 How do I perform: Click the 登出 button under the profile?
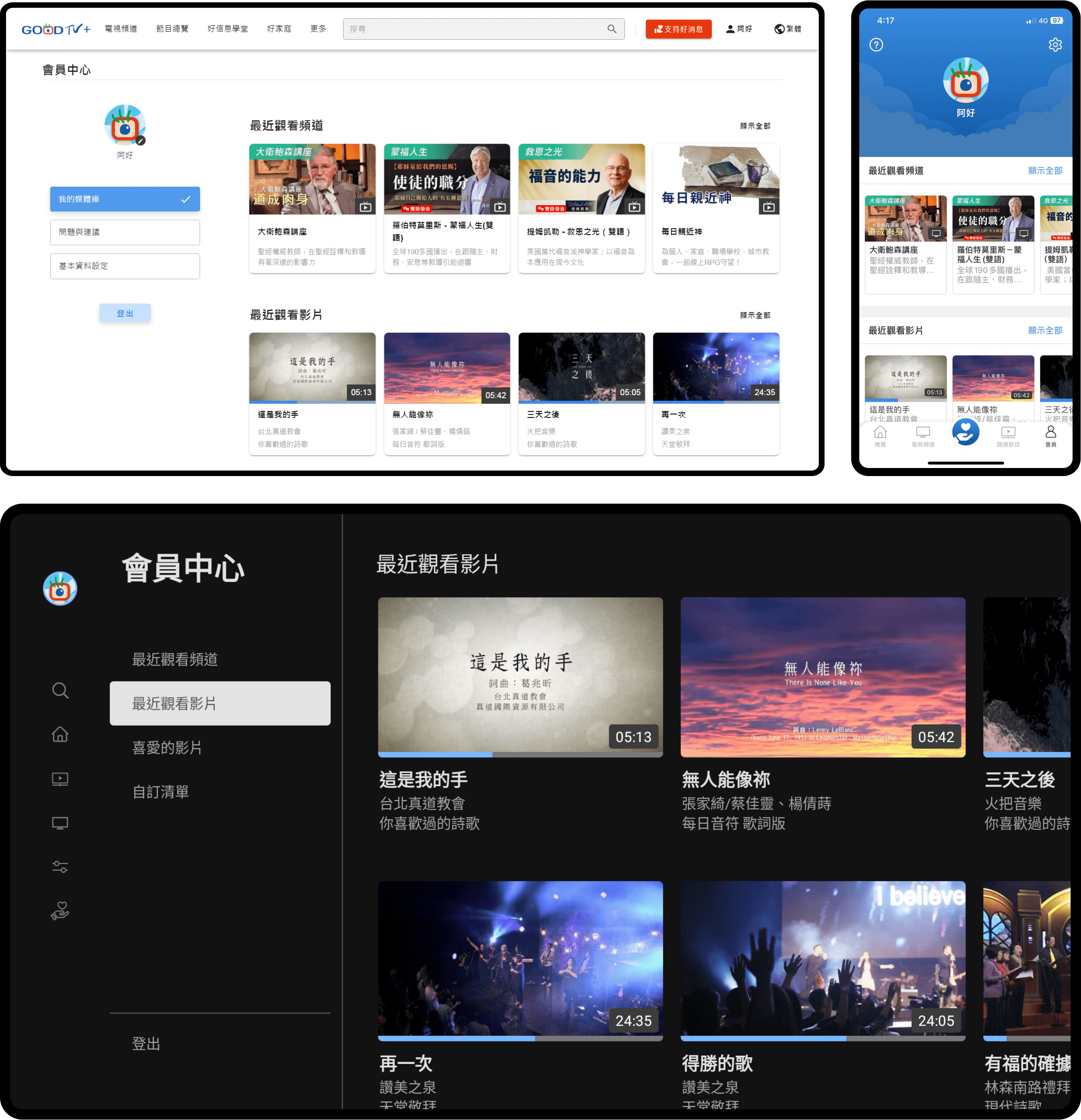click(125, 313)
